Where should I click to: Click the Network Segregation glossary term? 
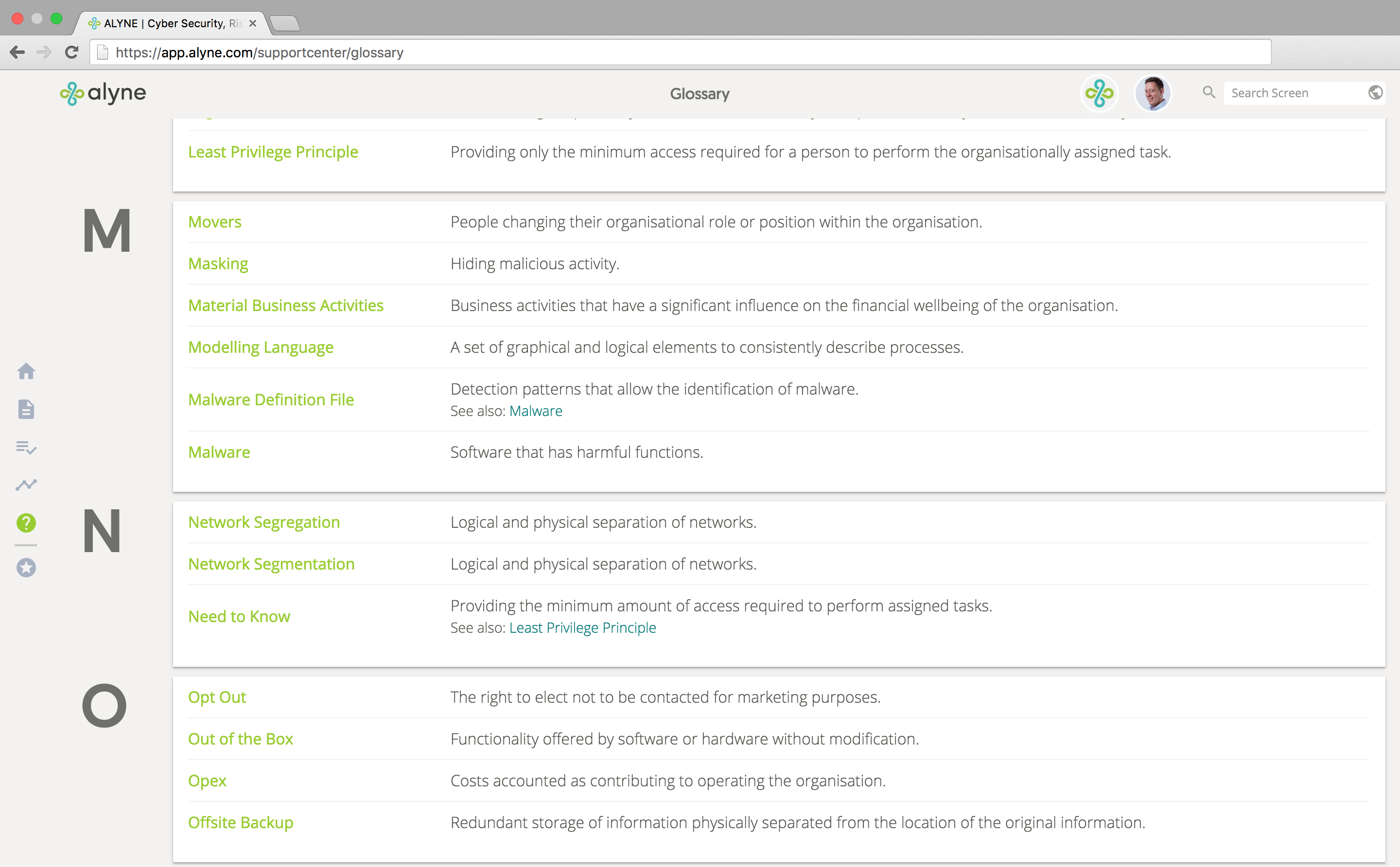pyautogui.click(x=264, y=522)
